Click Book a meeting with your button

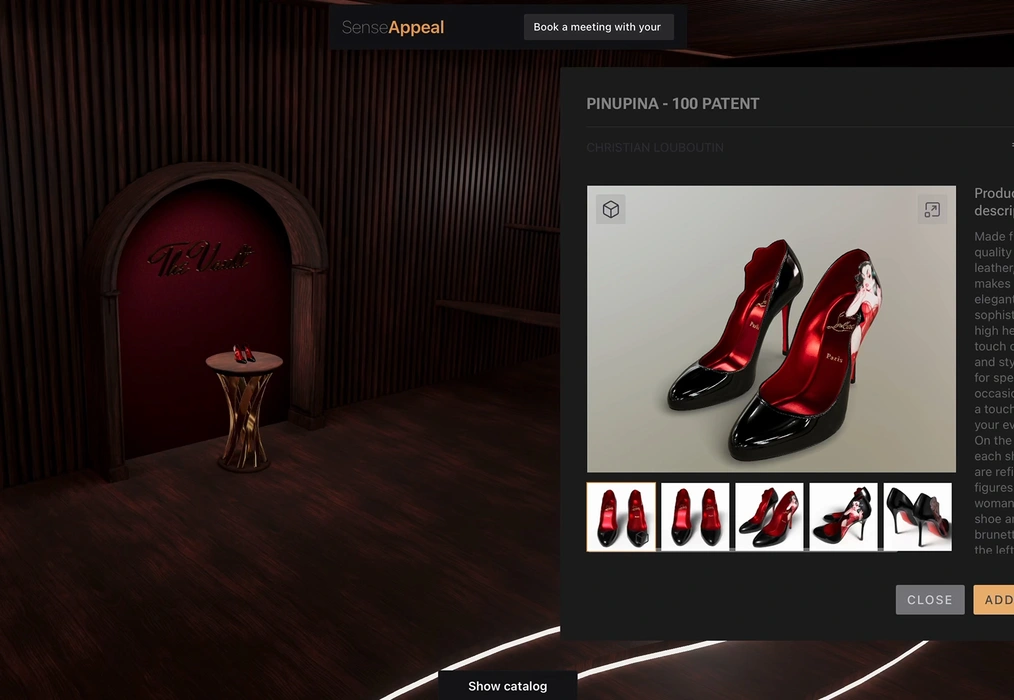click(598, 27)
